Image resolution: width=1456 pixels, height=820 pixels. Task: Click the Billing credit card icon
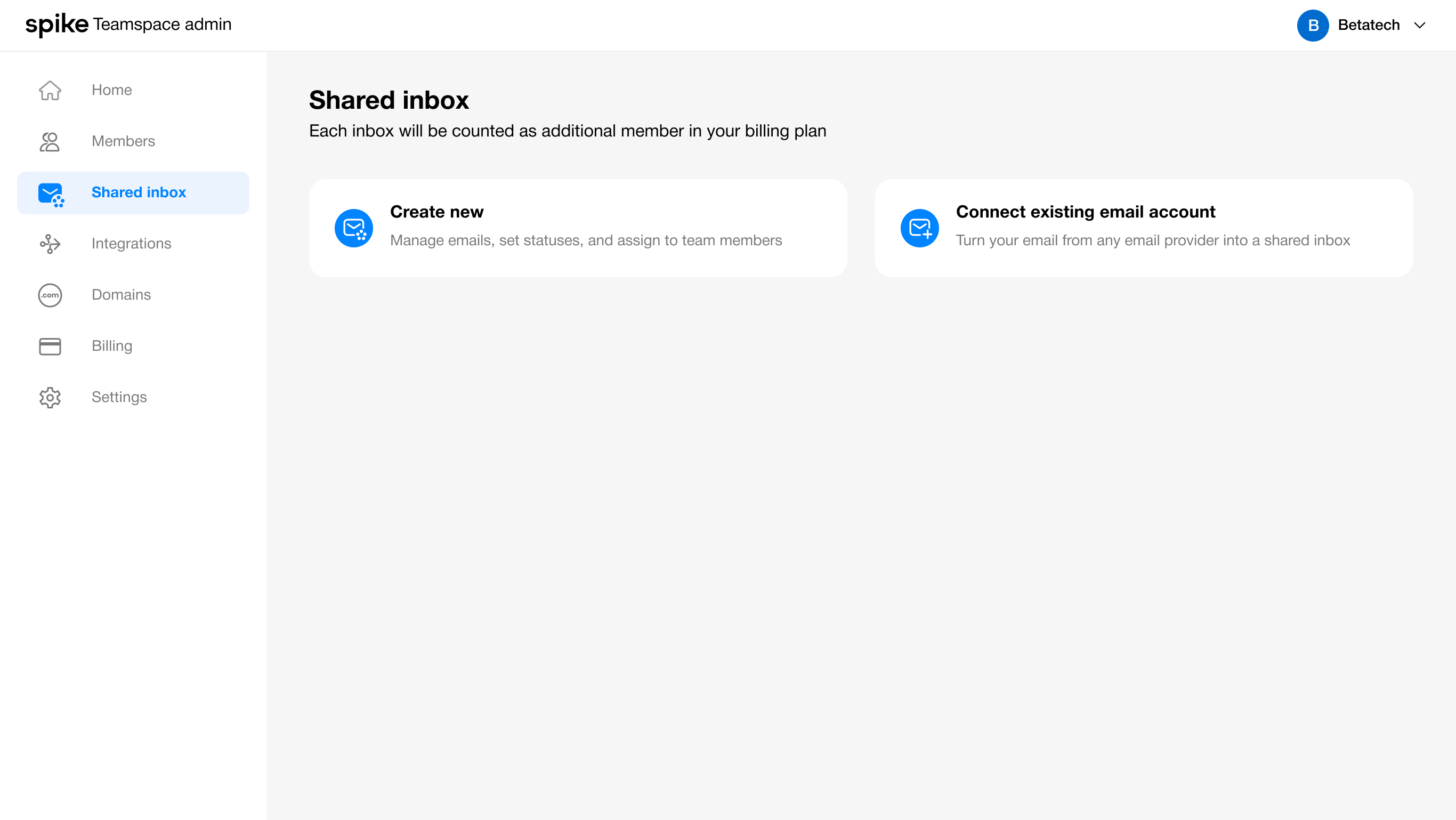(x=50, y=346)
